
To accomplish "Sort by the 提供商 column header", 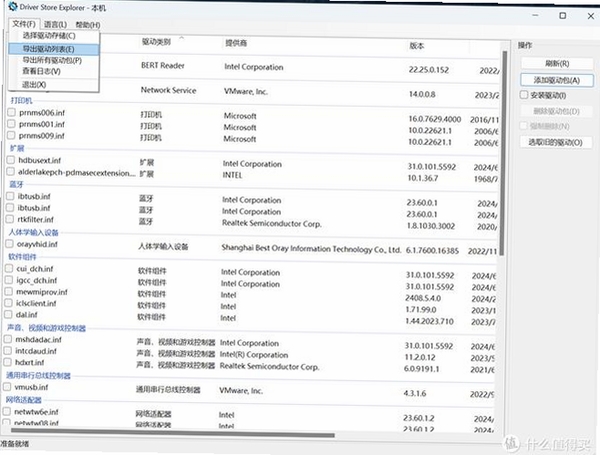I will point(236,43).
